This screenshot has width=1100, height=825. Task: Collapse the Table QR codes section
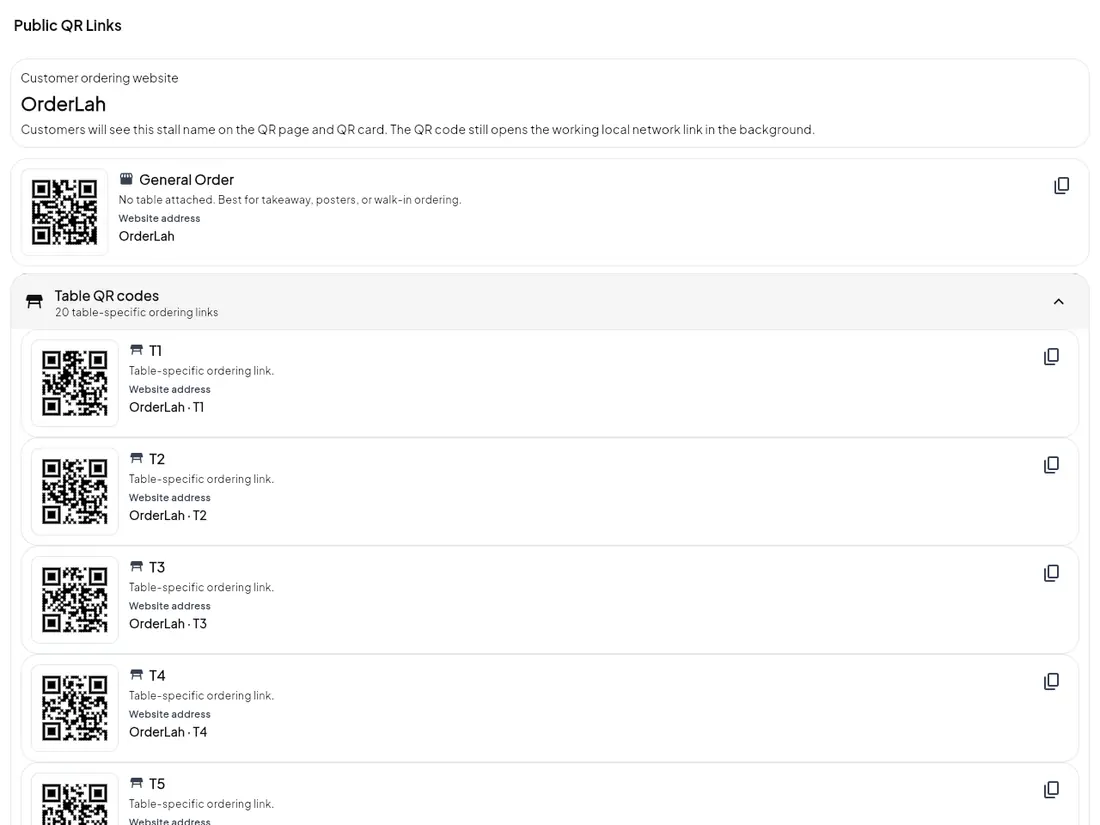(1059, 302)
